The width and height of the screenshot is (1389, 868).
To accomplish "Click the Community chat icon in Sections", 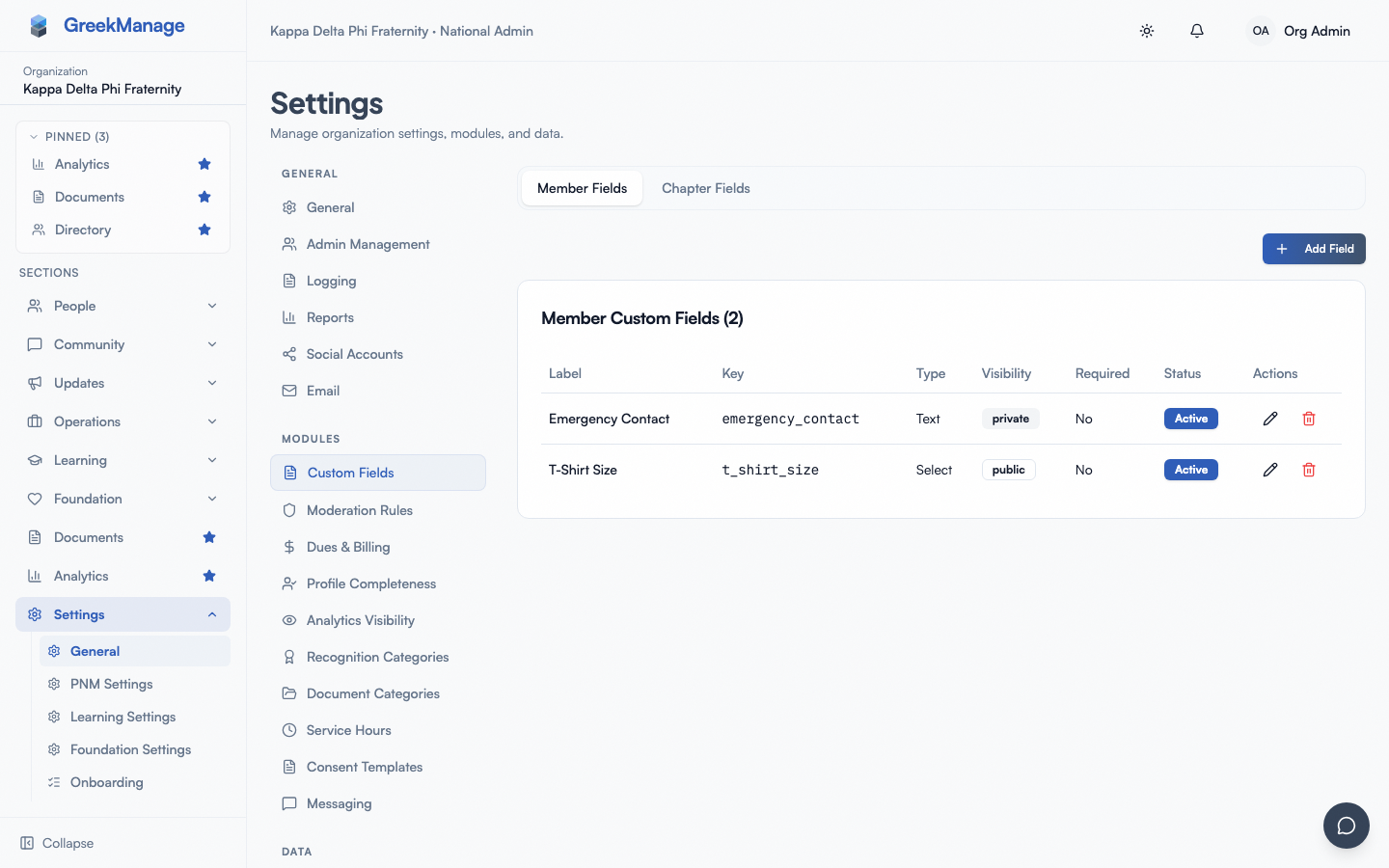I will (x=35, y=344).
